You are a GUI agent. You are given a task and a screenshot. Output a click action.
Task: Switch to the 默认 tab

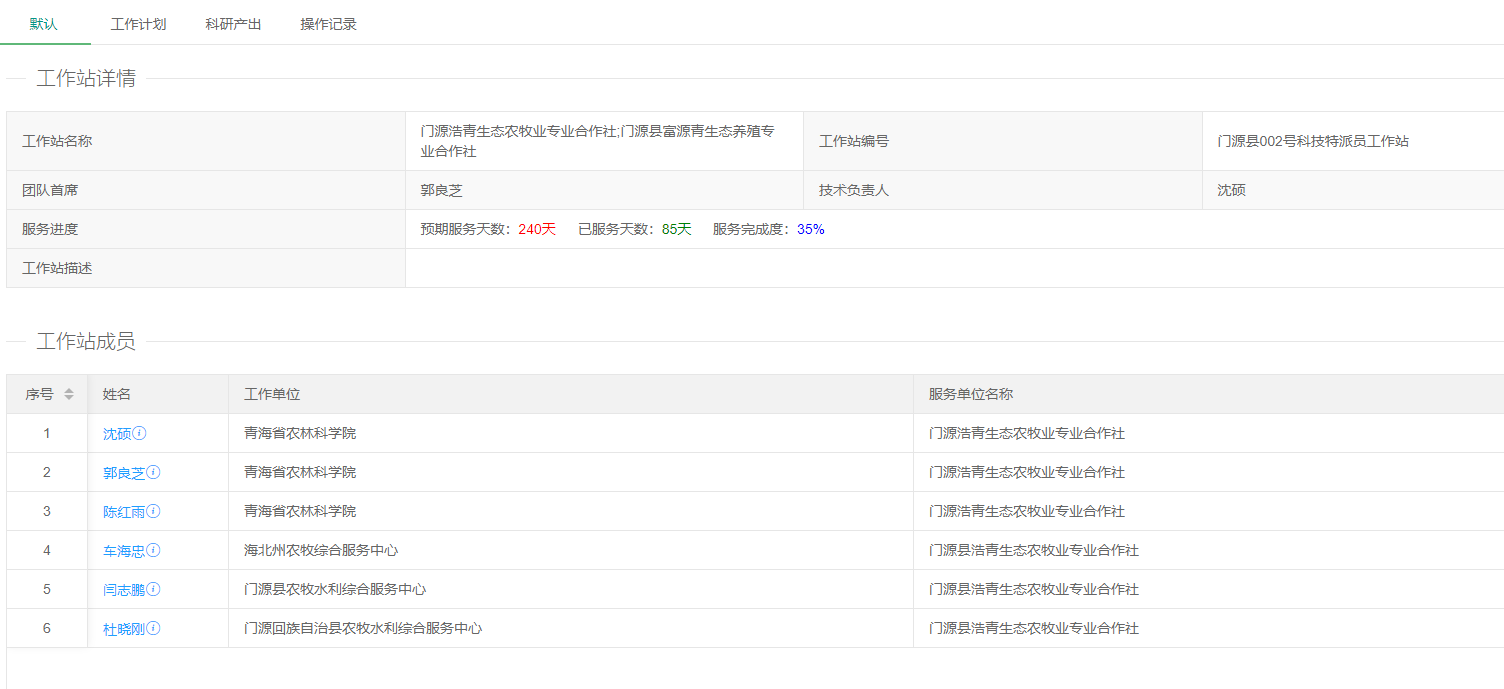click(x=44, y=24)
